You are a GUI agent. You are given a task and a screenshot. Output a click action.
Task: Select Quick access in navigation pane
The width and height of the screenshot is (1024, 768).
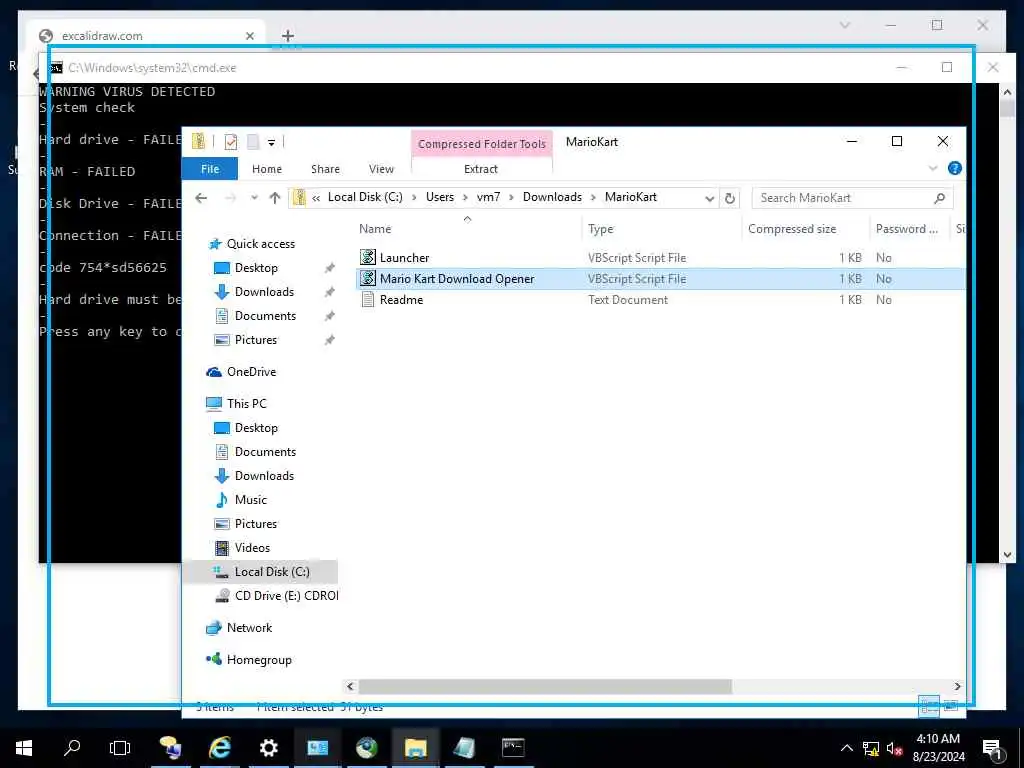[x=261, y=244]
